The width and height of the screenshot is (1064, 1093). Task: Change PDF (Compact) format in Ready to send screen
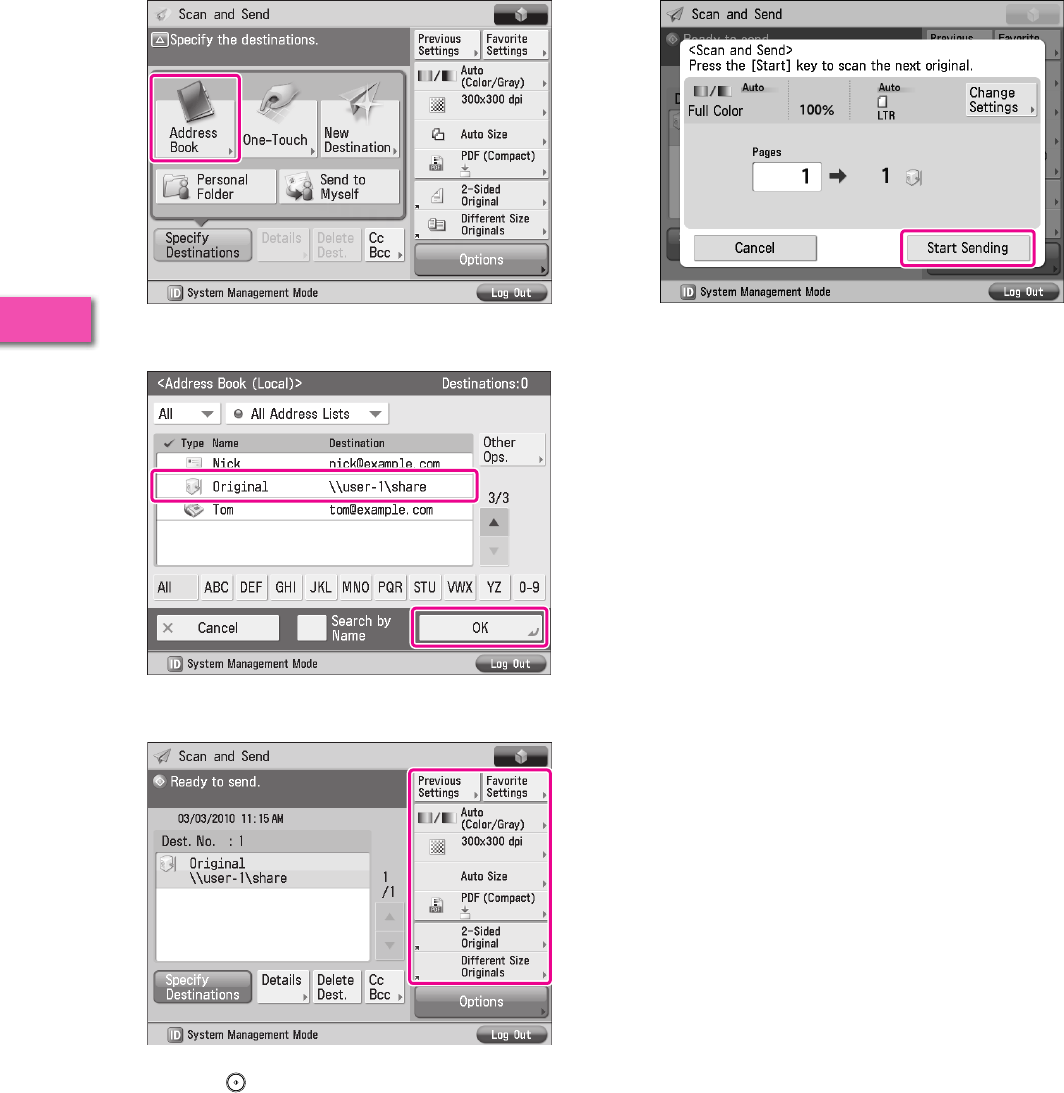coord(481,905)
